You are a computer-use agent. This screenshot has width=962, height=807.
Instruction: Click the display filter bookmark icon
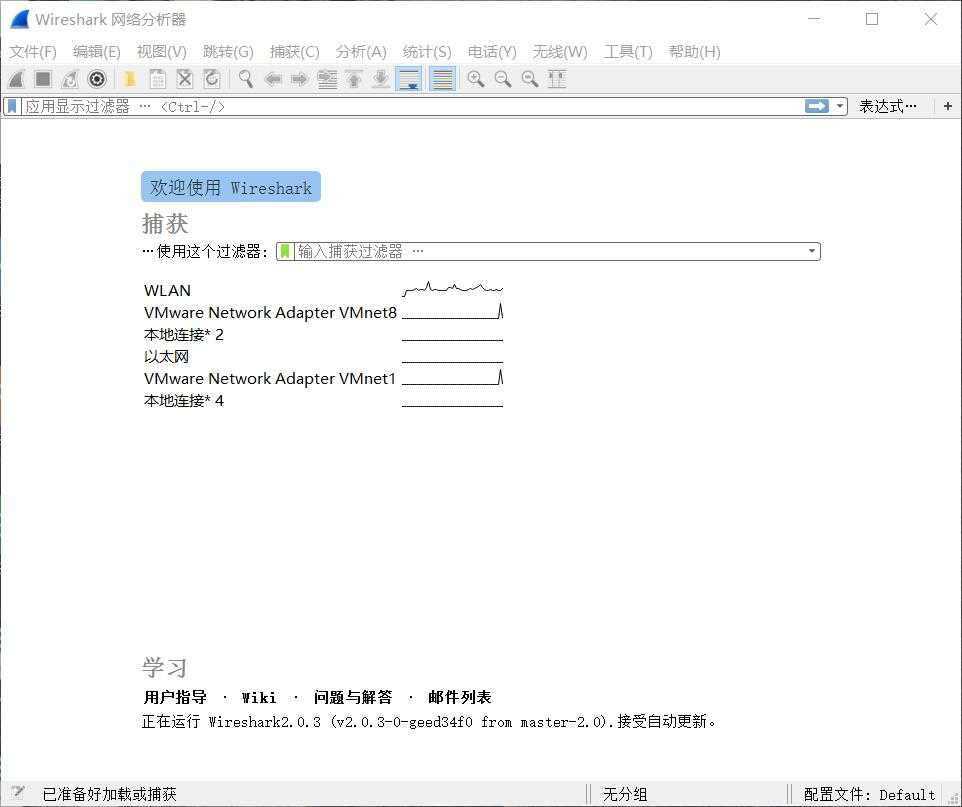pos(12,107)
